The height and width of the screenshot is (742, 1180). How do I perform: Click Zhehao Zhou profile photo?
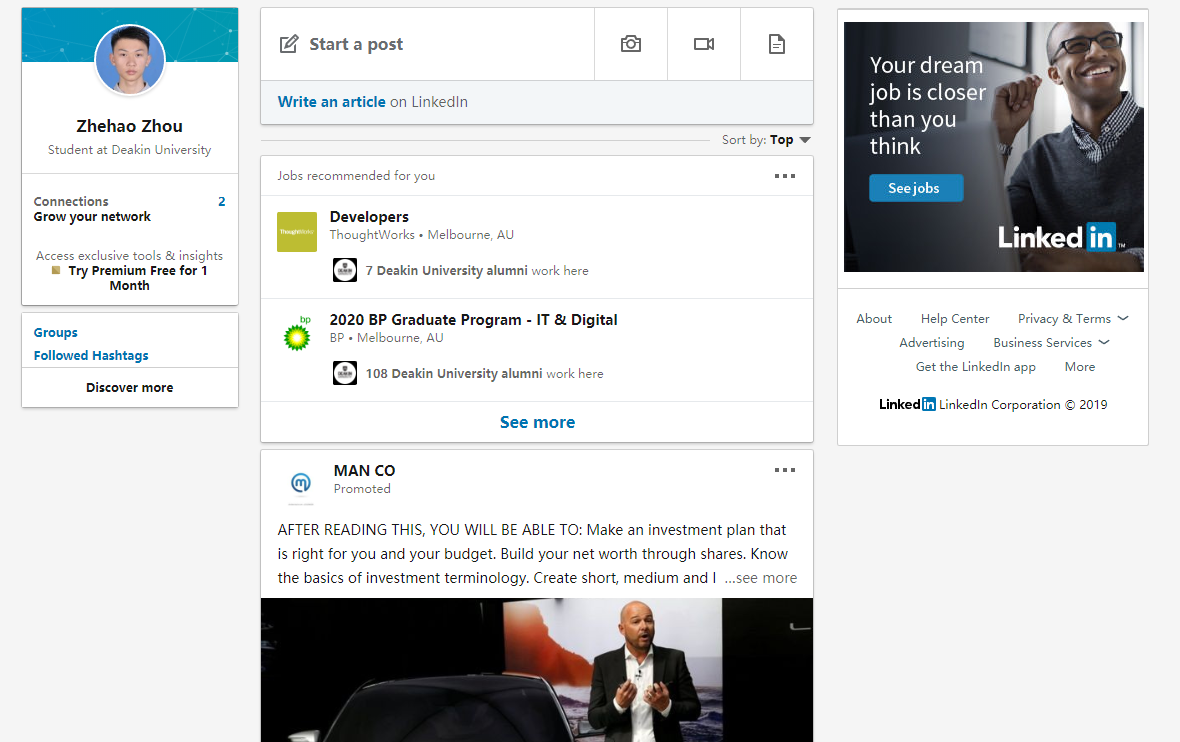click(130, 61)
